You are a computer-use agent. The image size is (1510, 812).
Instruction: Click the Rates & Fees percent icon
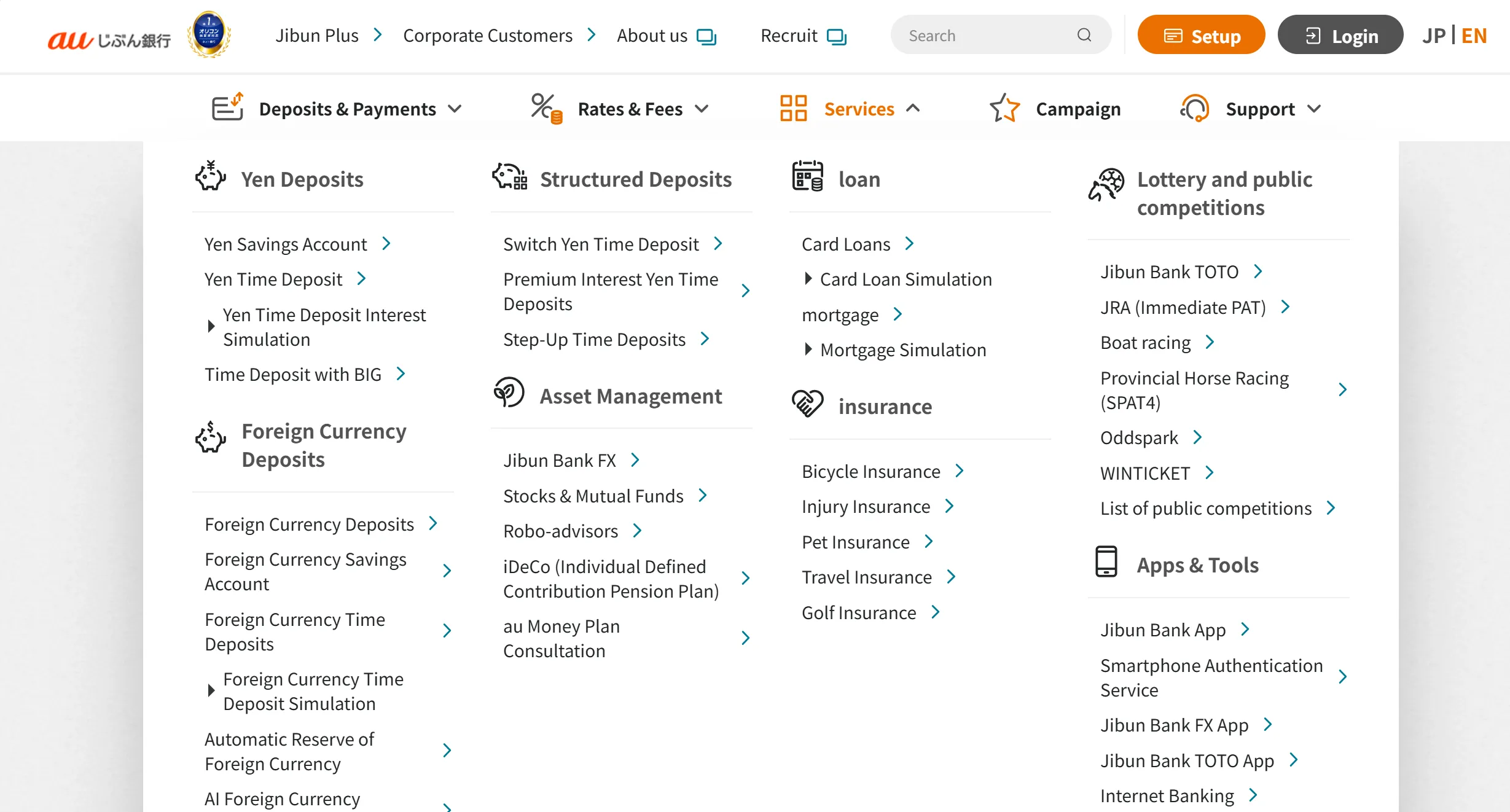click(546, 108)
